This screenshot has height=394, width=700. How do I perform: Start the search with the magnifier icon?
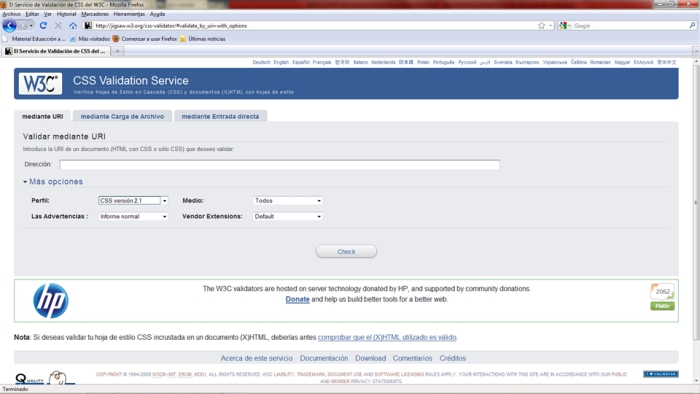pos(692,26)
